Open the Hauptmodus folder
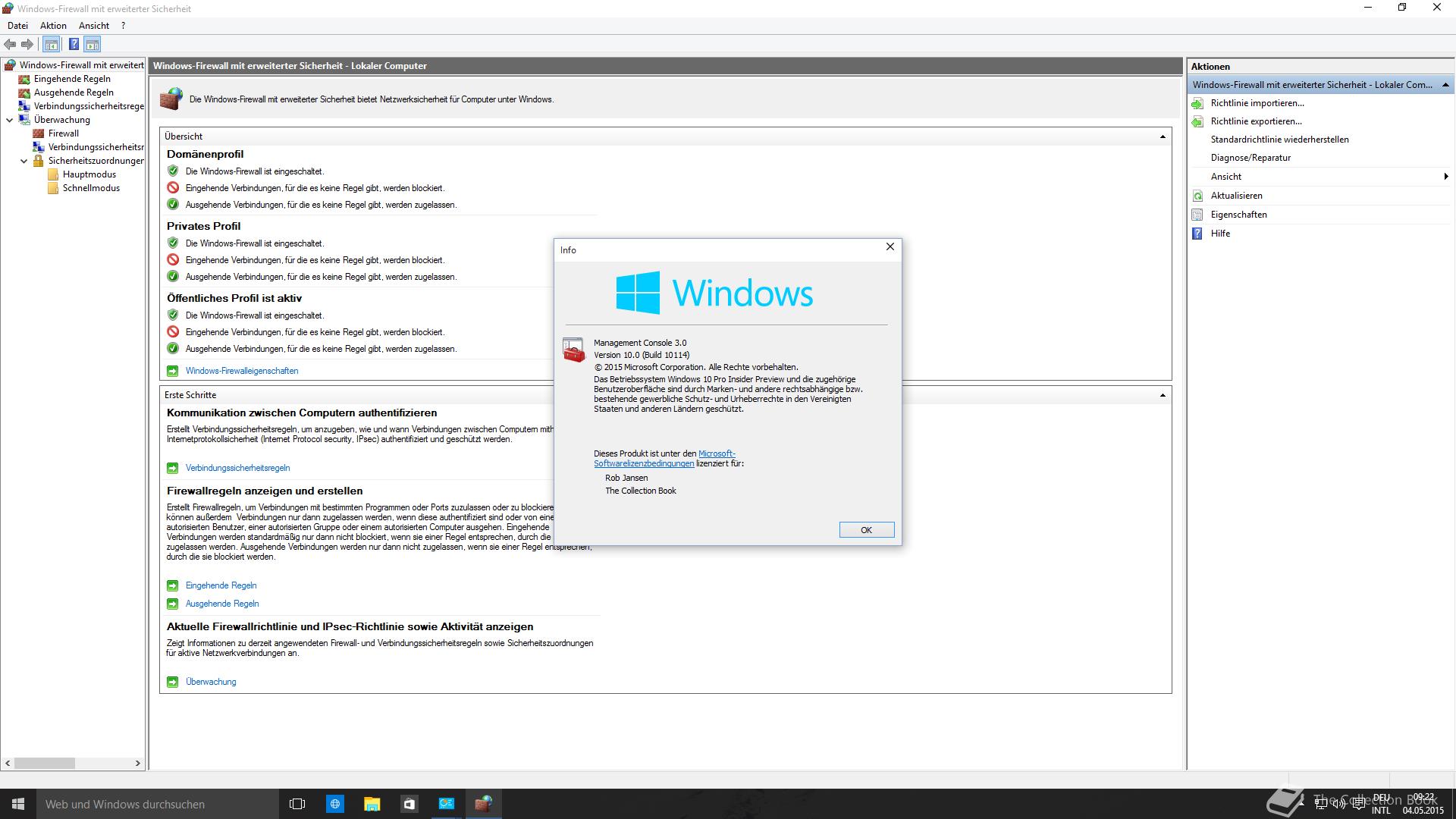 (x=89, y=174)
